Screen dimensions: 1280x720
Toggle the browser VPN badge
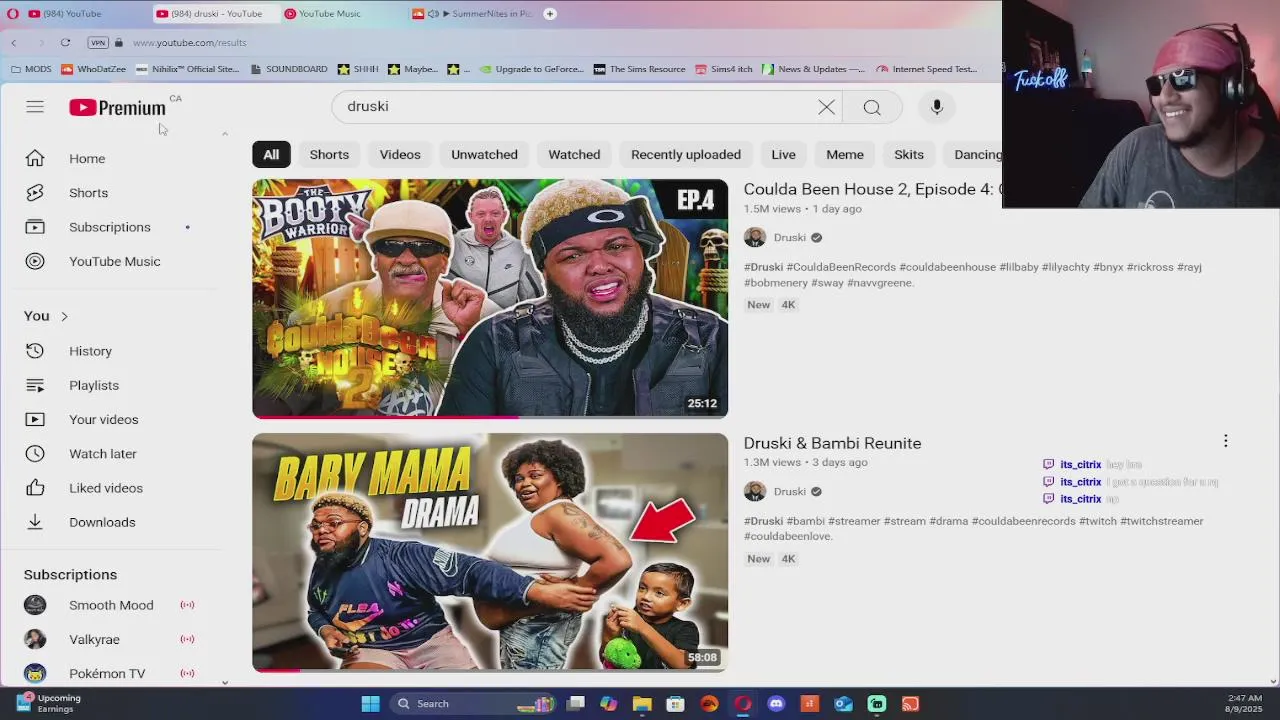(98, 42)
